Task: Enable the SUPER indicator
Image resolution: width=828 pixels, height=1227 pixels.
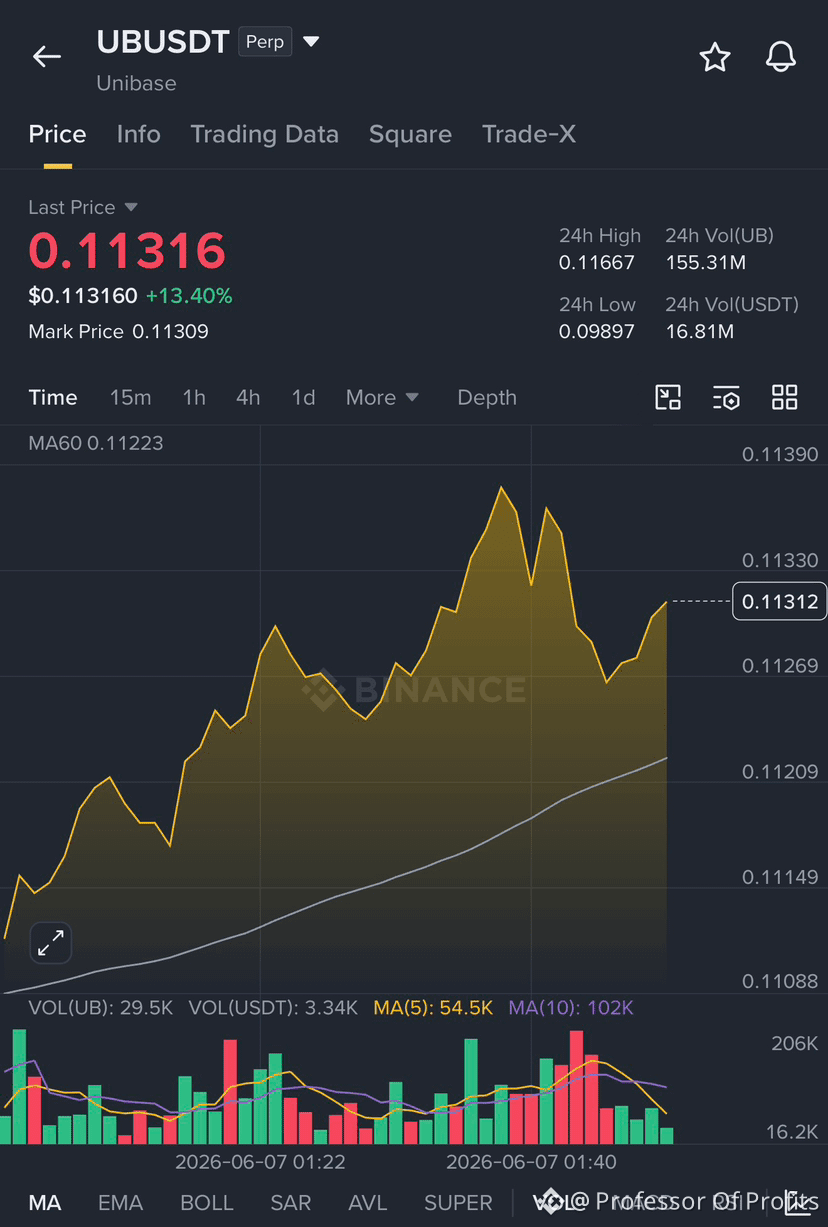Action: tap(458, 1202)
